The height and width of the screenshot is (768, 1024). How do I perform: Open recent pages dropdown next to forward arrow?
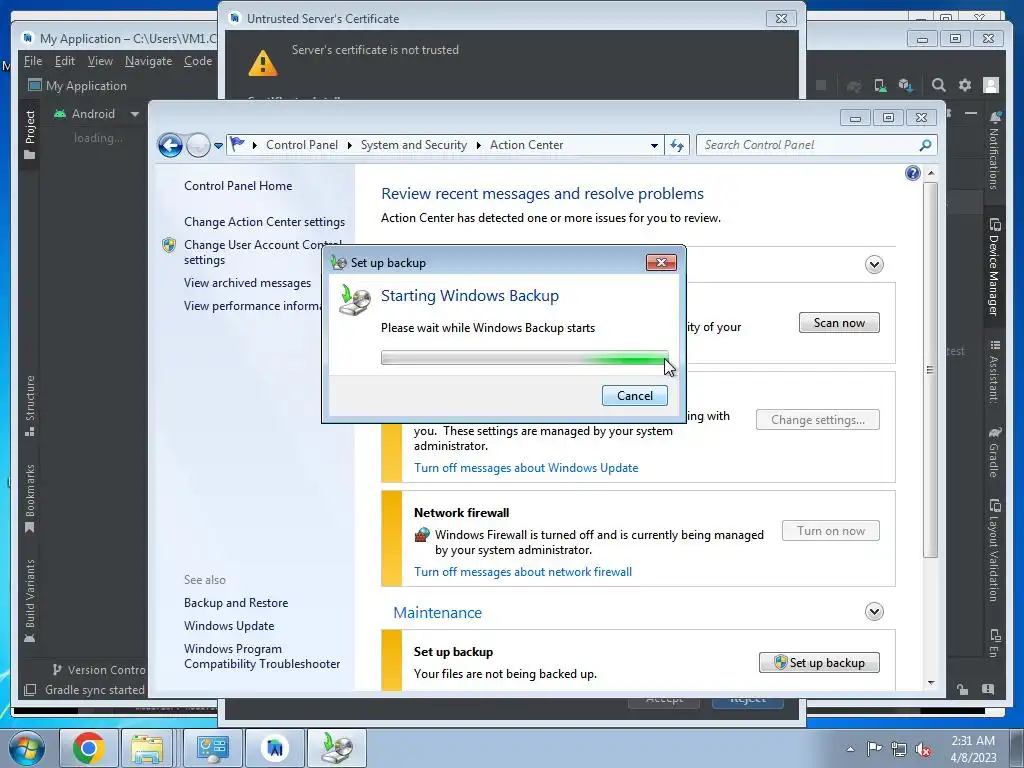(218, 146)
